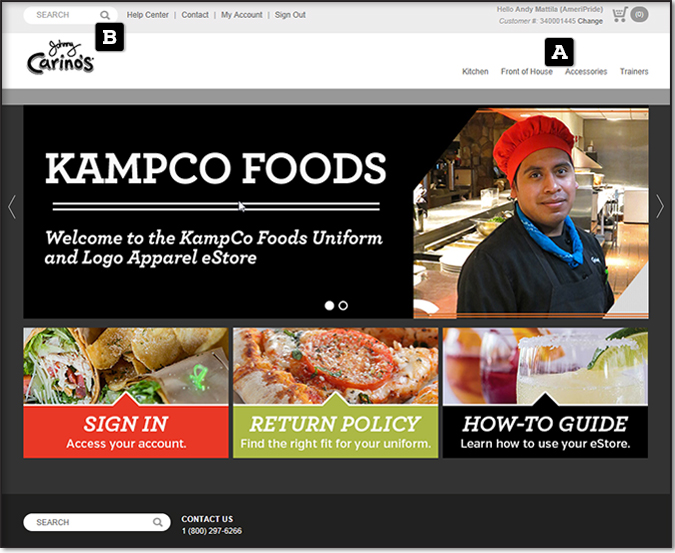
Task: Advance to next banner slide arrow
Action: point(660,207)
